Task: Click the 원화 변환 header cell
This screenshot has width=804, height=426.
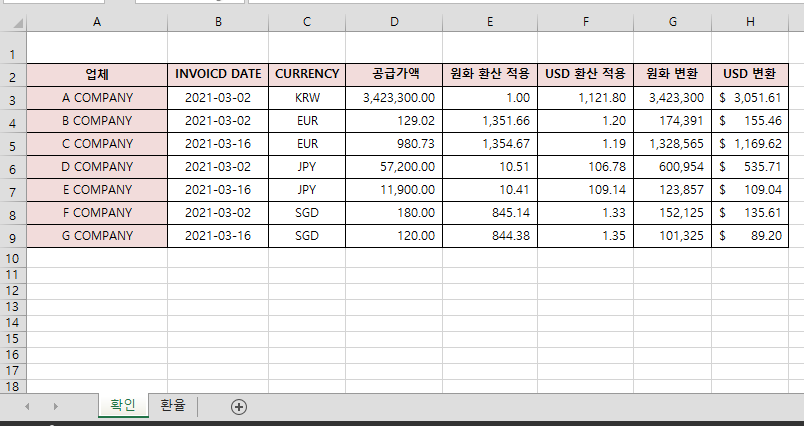Action: (672, 75)
